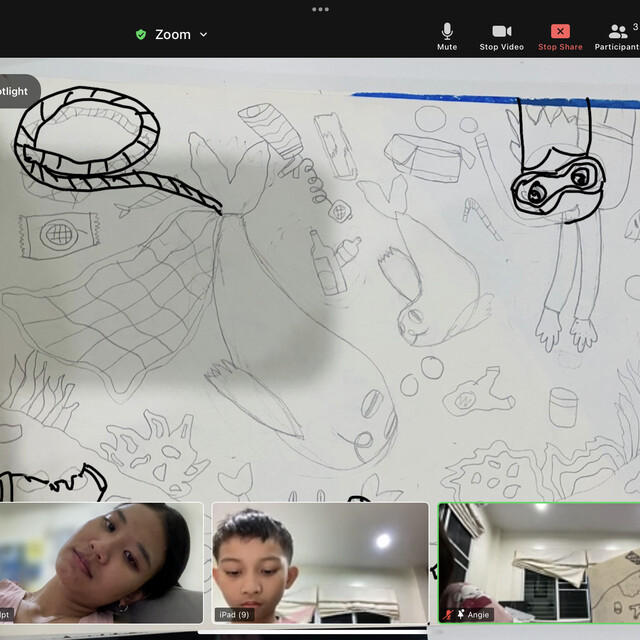The image size is (640, 640).
Task: Select the iPad (9) video thumbnail
Action: pos(320,562)
